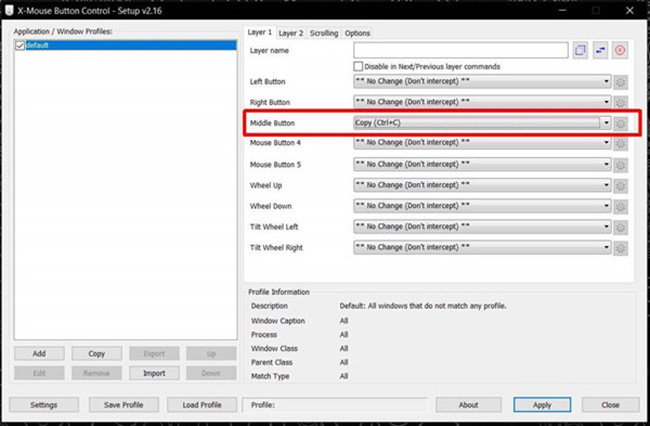Expand the Wheel Down action dropdown
650x426 pixels.
click(606, 206)
